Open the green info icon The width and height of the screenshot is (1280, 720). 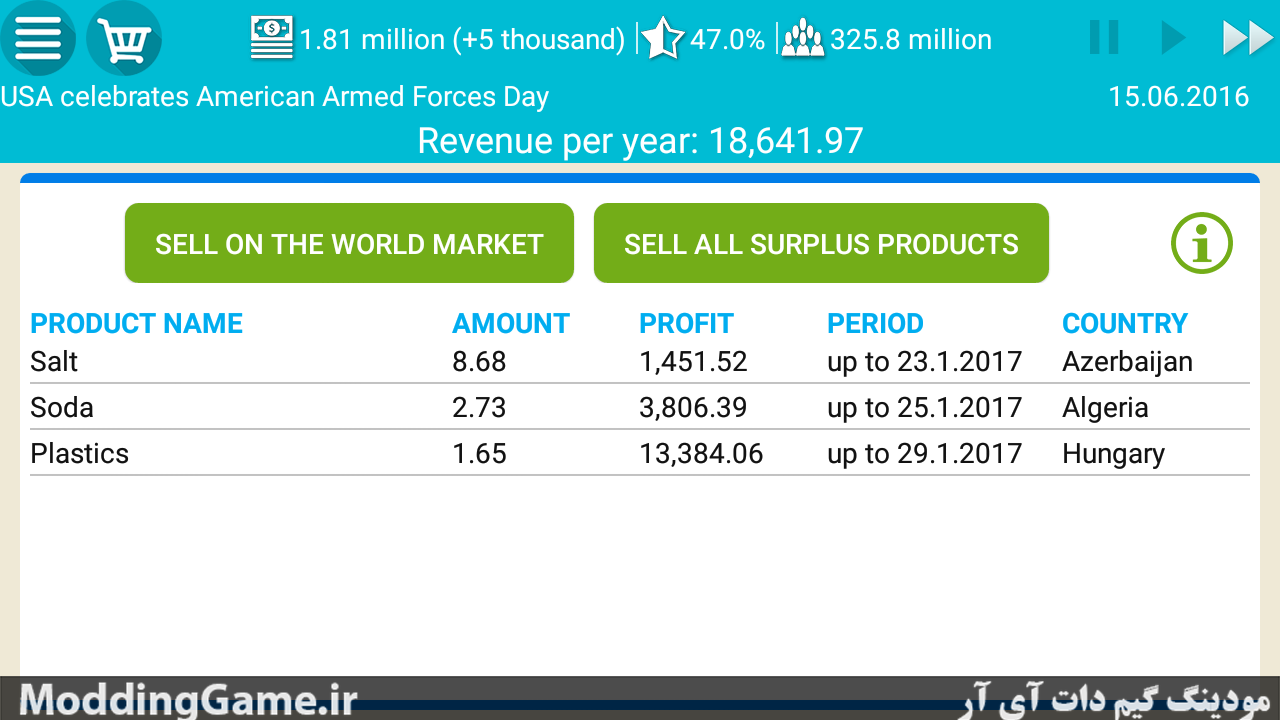click(x=1202, y=243)
